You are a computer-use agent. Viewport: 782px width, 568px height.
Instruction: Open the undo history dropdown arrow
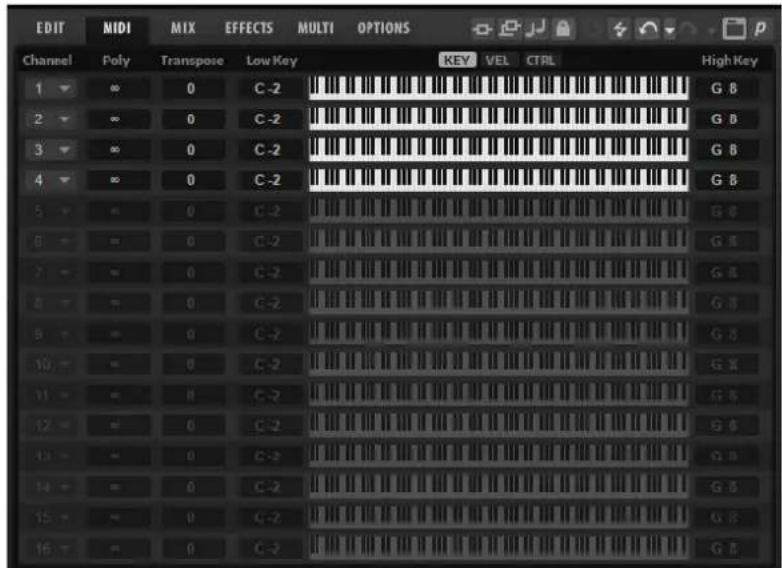click(x=670, y=30)
